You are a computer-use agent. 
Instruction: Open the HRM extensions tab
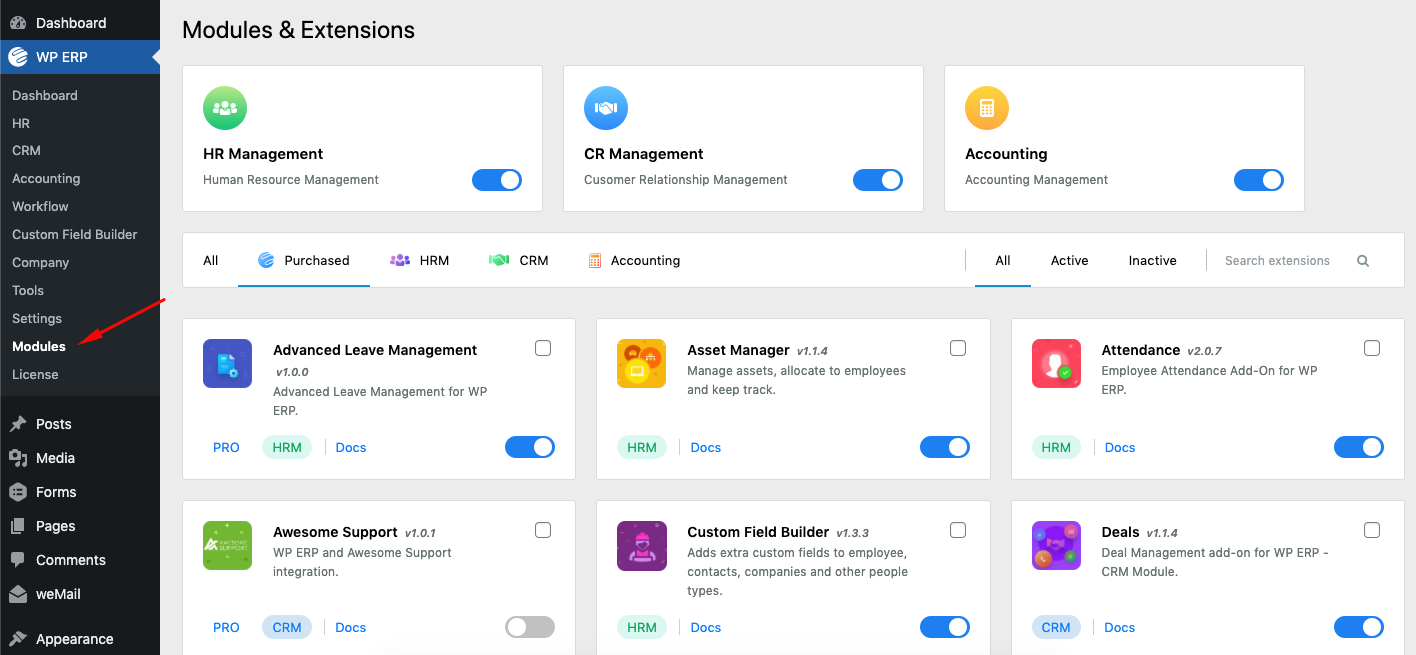tap(420, 261)
